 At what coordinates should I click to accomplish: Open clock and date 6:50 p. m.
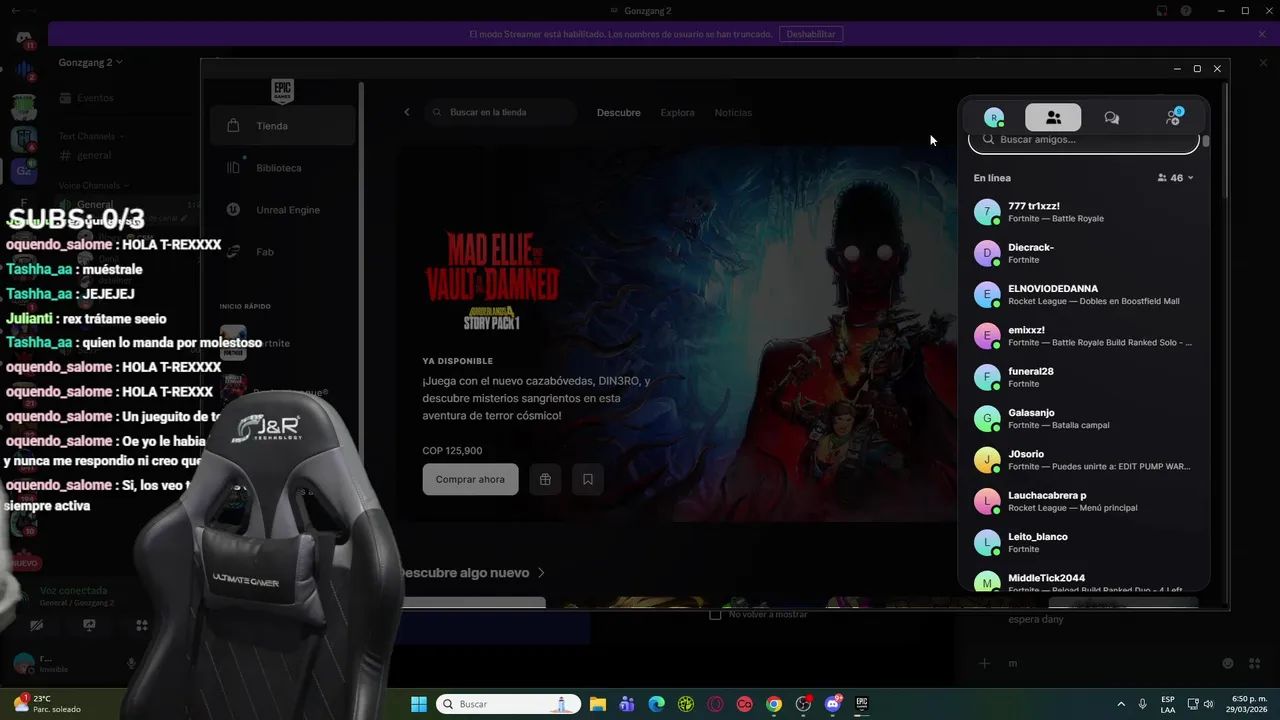point(1246,704)
